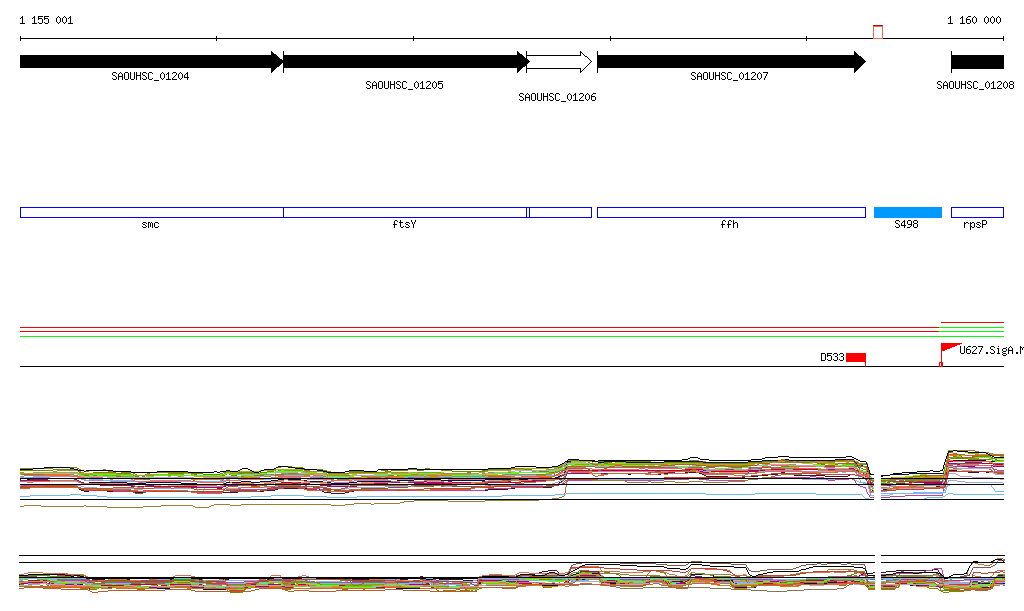Click the blue S498 segment bar
The height and width of the screenshot is (611, 1024).
907,212
